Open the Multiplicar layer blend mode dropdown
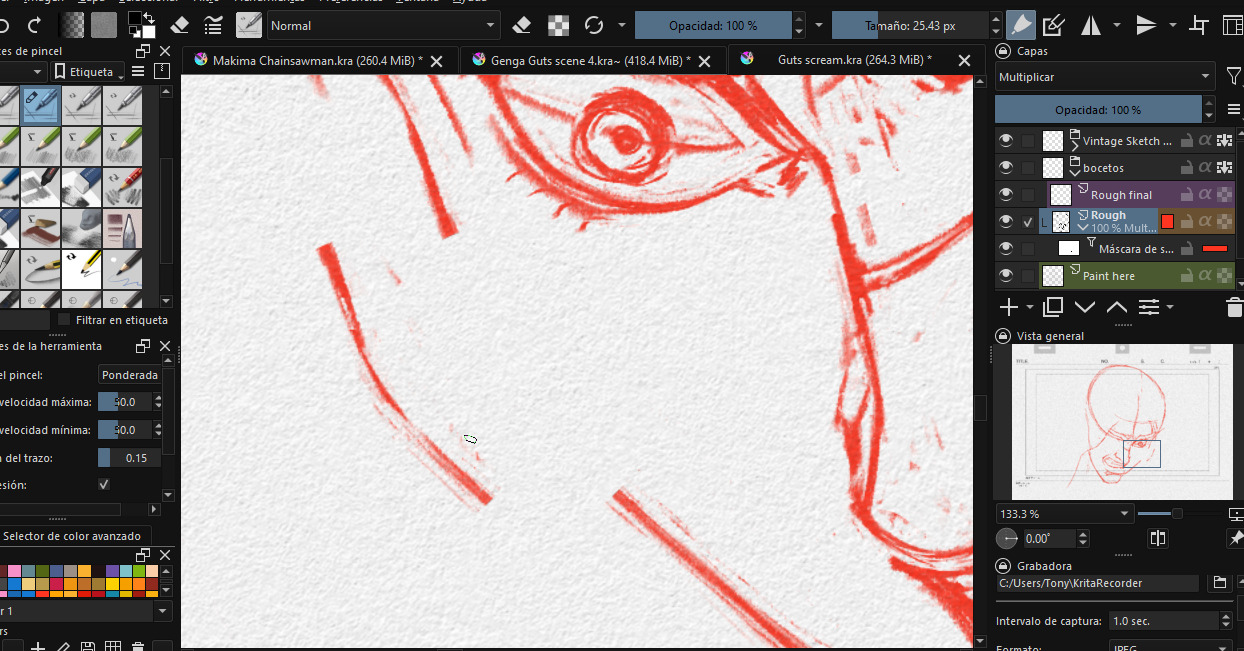The width and height of the screenshot is (1244, 651). (1104, 77)
